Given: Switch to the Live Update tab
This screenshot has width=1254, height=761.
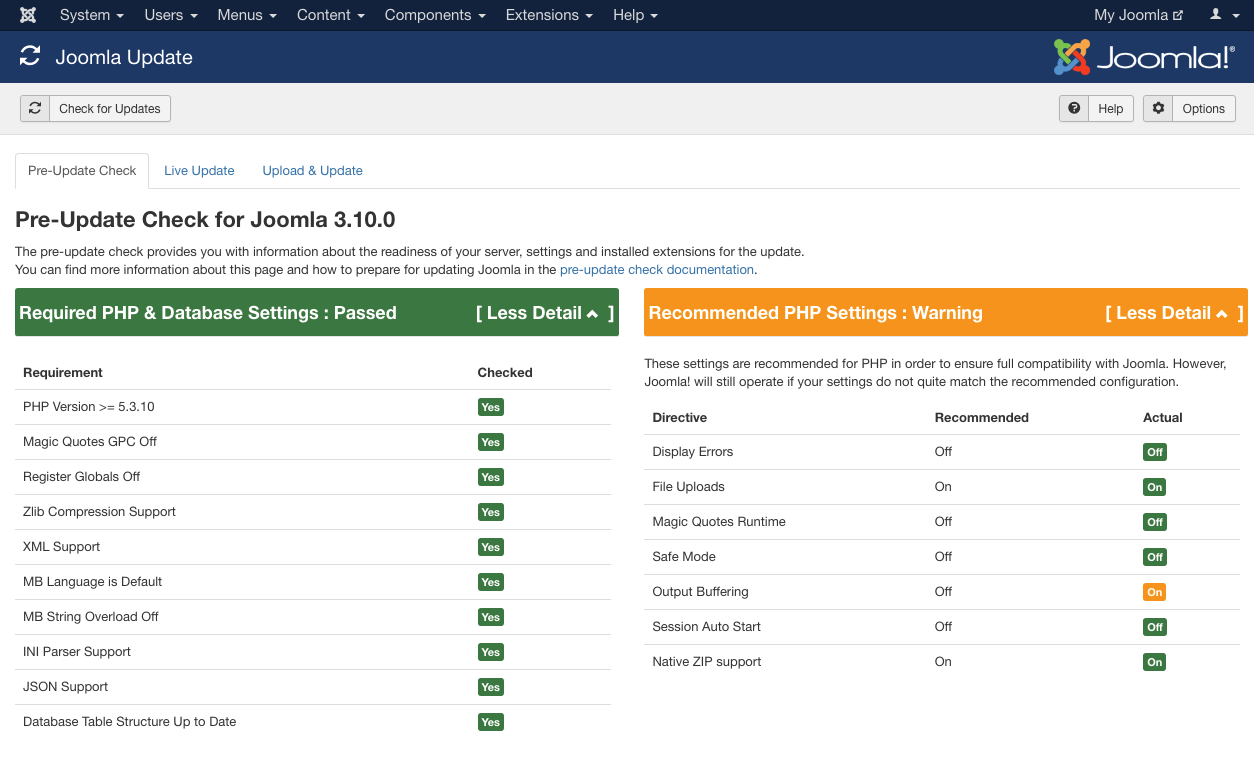Looking at the screenshot, I should tap(199, 171).
